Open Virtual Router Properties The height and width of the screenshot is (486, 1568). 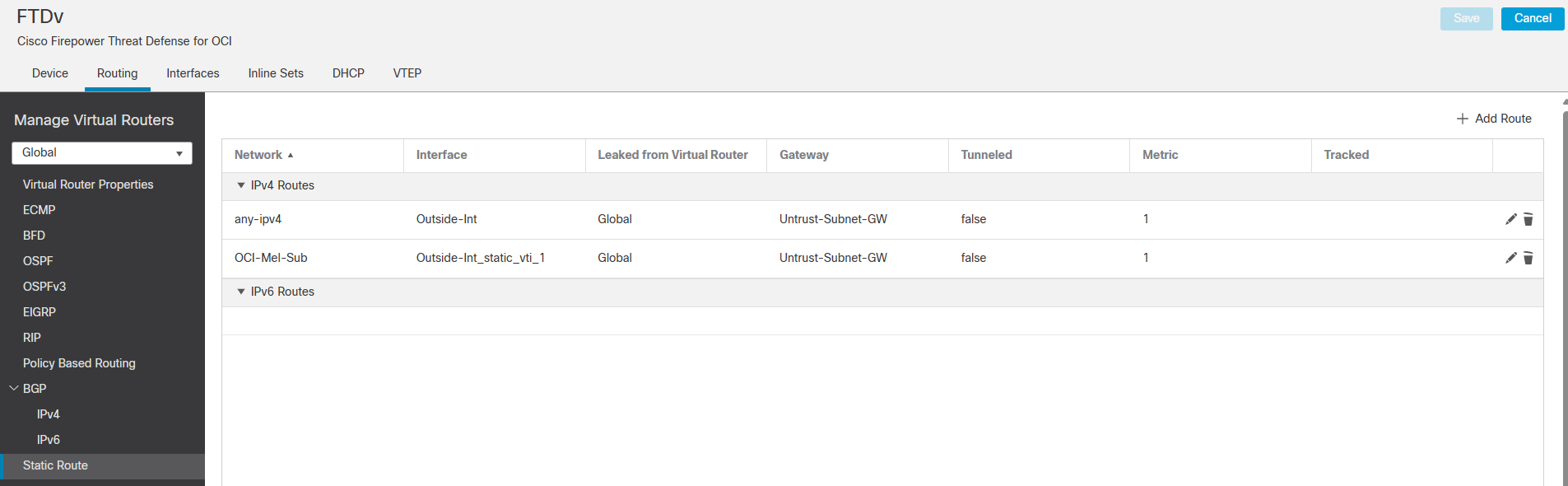pyautogui.click(x=88, y=185)
